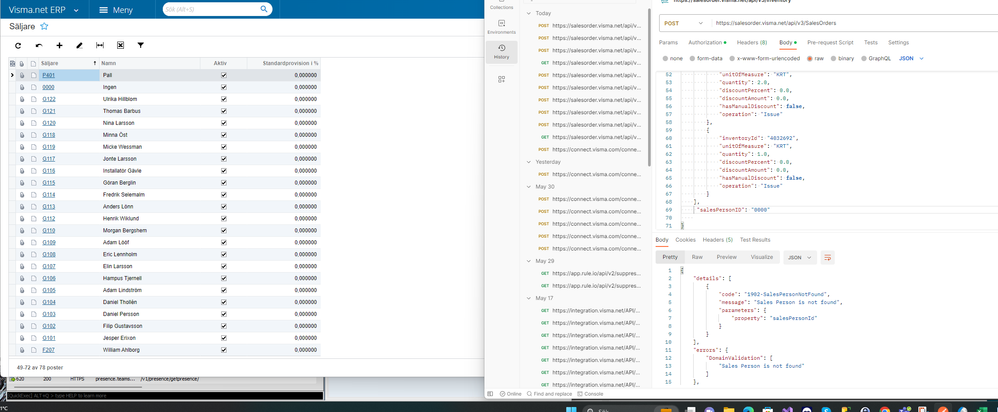Click the Postman request URL field

(x=853, y=23)
